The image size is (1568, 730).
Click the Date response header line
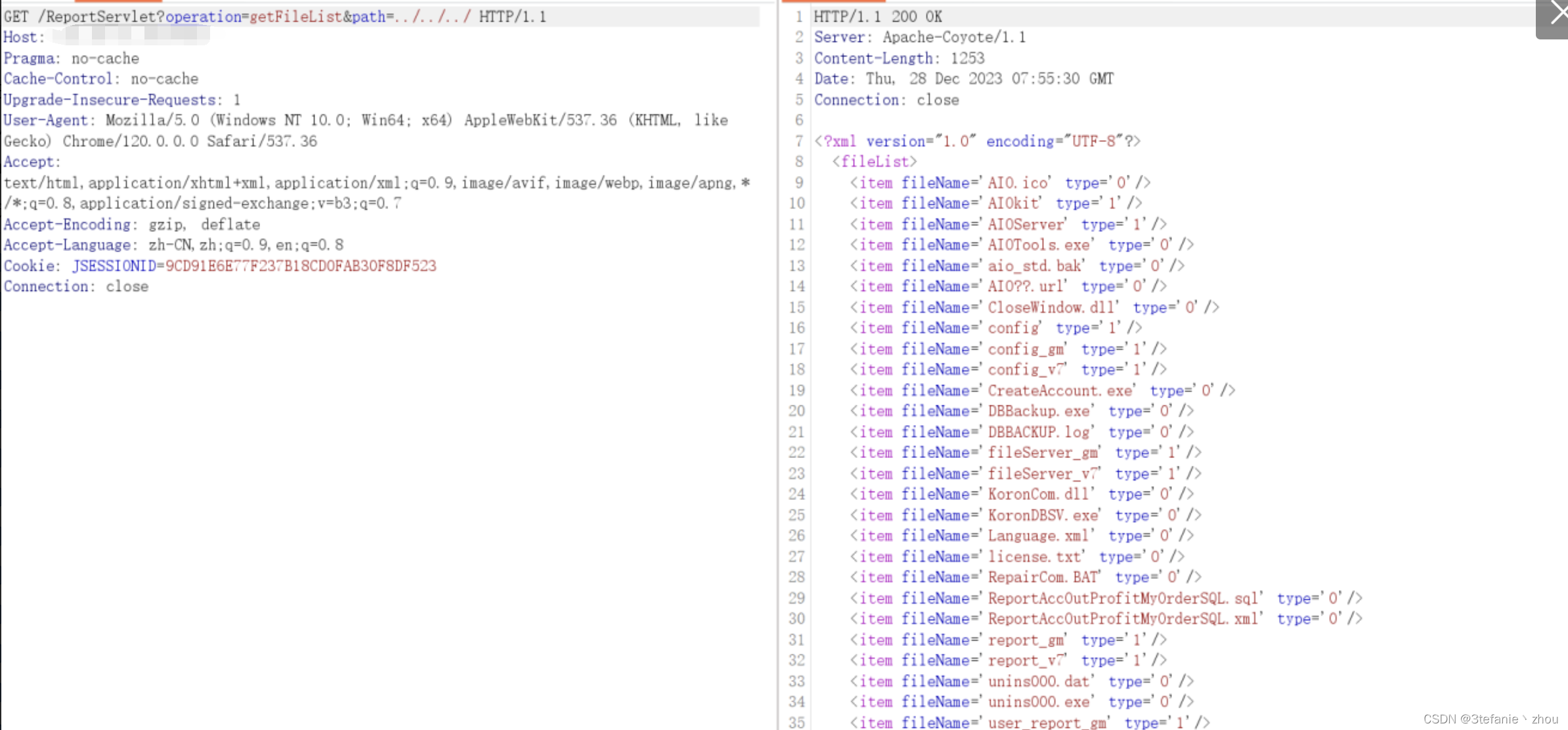click(963, 79)
